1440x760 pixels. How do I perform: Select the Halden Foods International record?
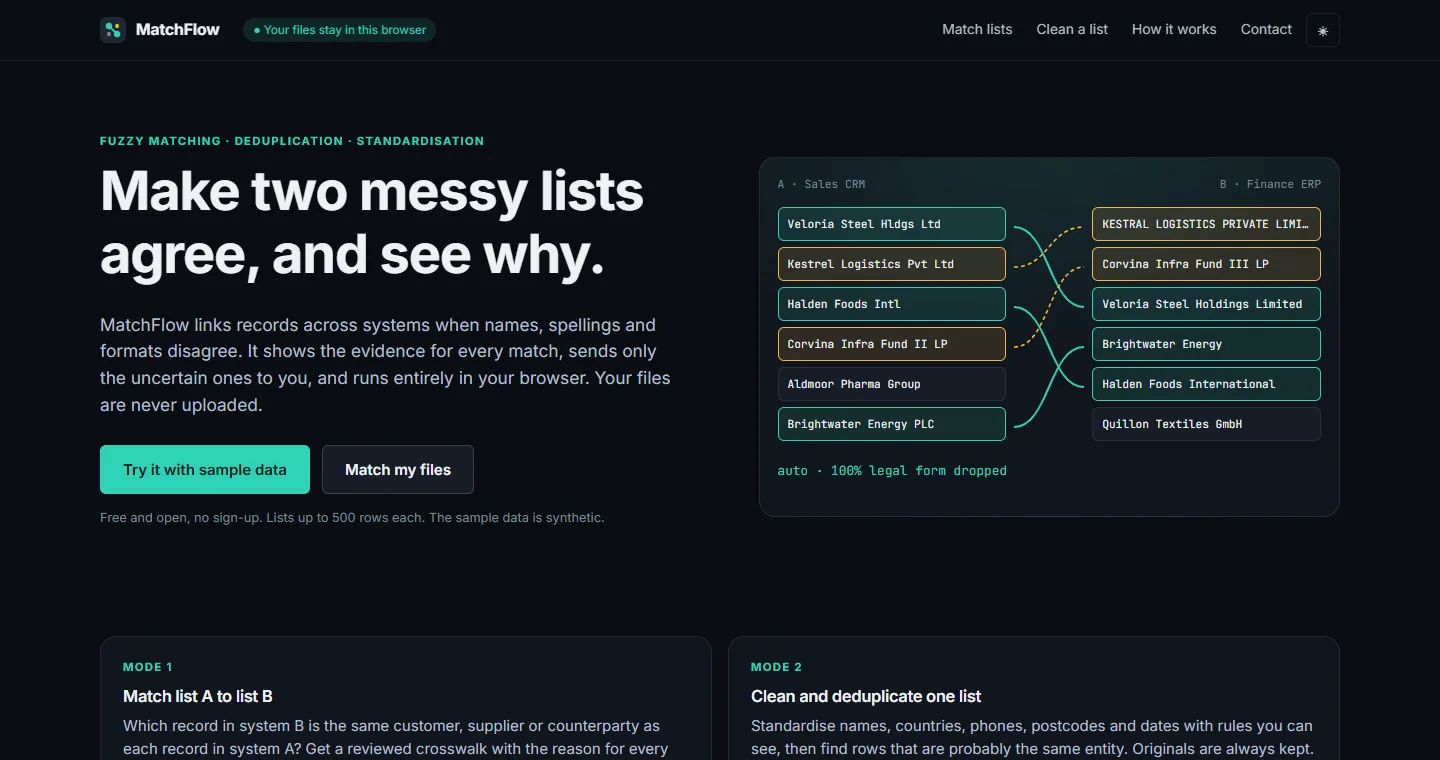pos(1206,384)
